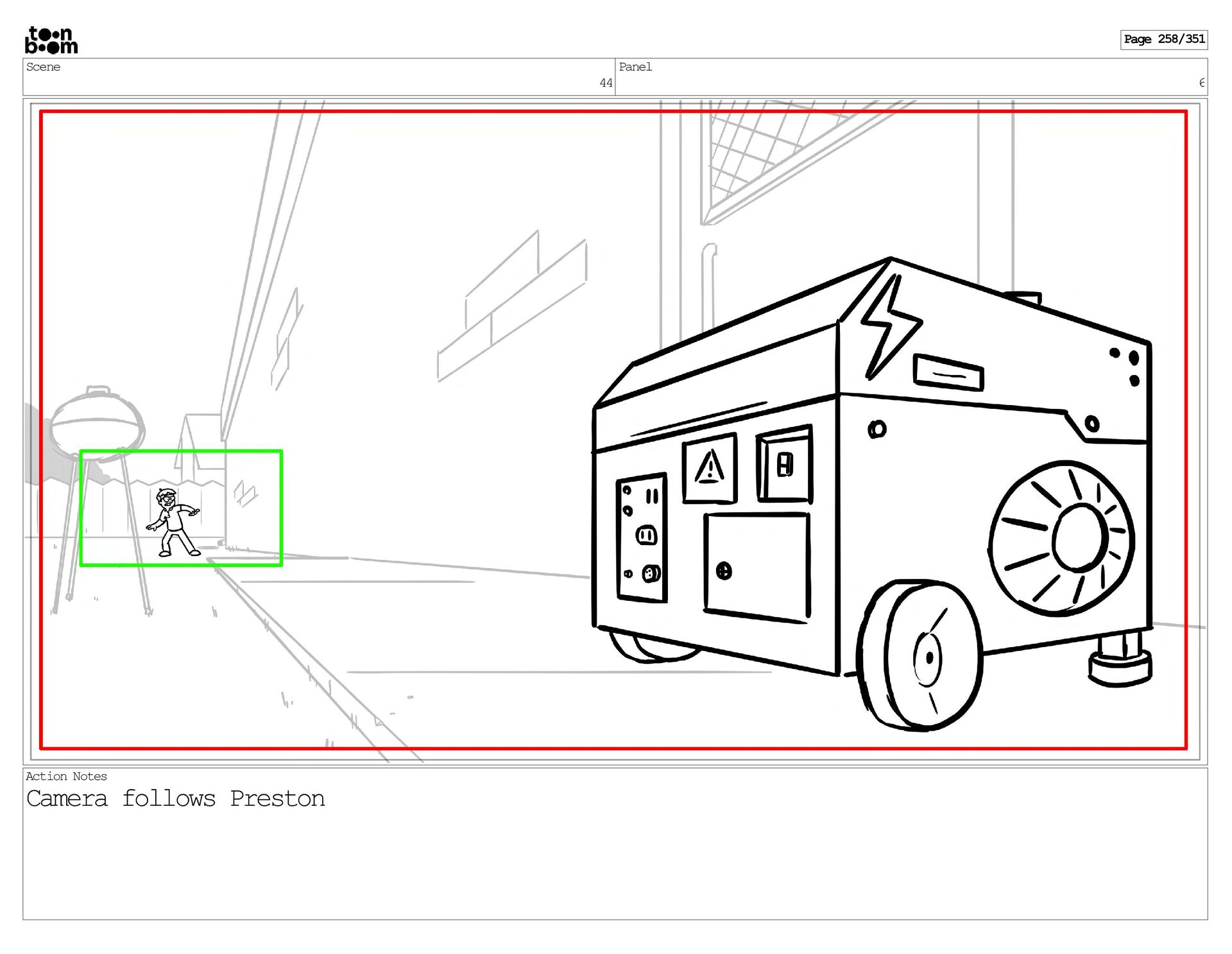Click the 'Camera follows Preston' note text
The height and width of the screenshot is (954, 1232).
[175, 799]
